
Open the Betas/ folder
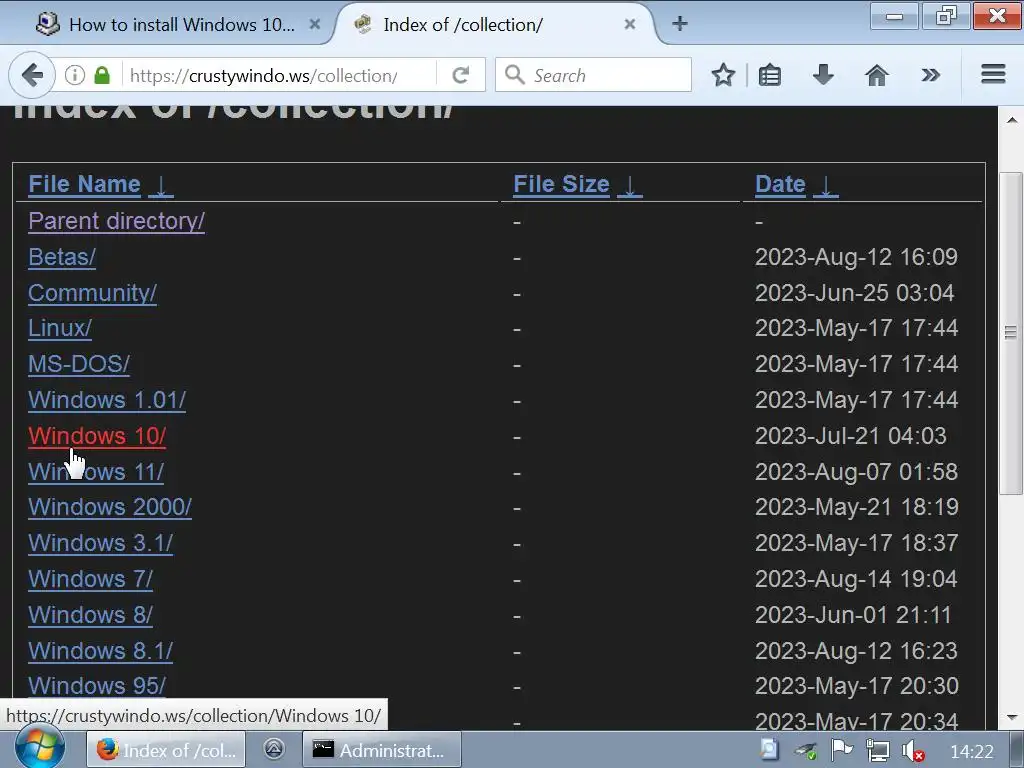(x=62, y=257)
